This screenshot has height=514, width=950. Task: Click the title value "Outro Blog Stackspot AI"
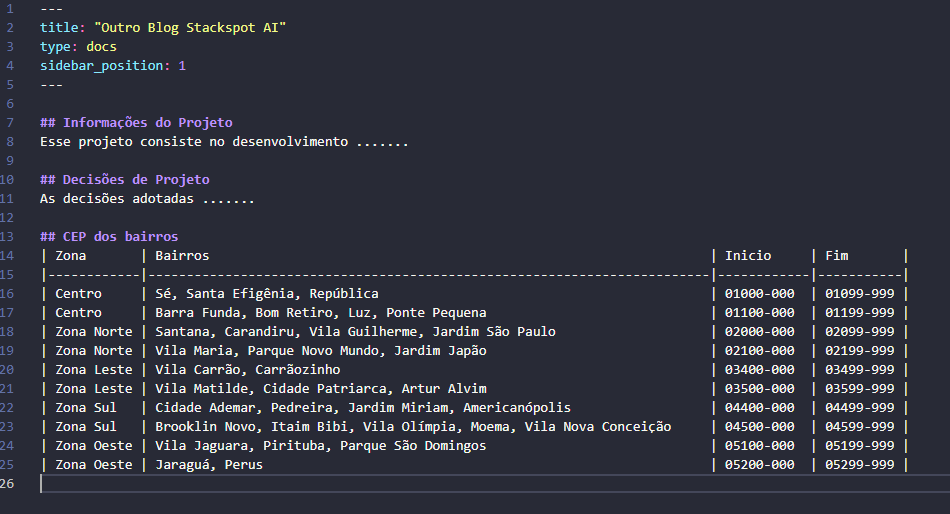click(190, 28)
